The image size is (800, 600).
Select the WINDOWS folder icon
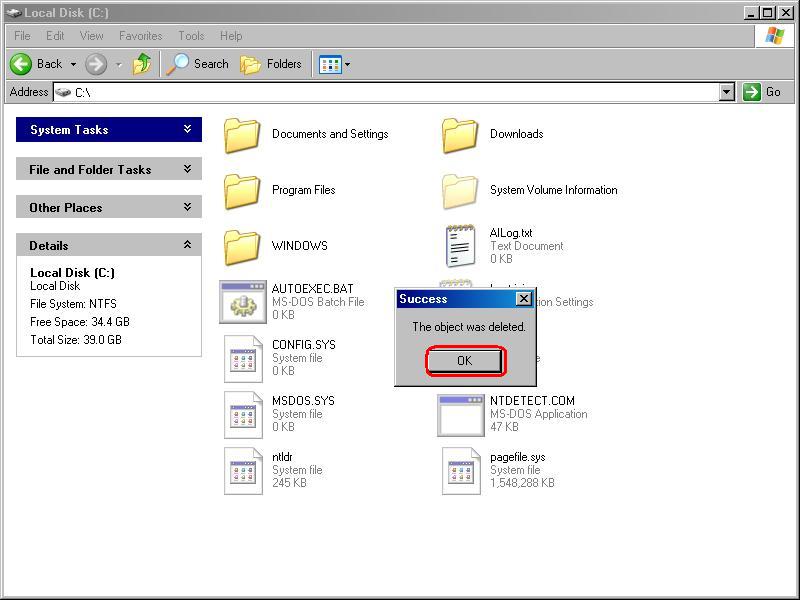pos(242,247)
